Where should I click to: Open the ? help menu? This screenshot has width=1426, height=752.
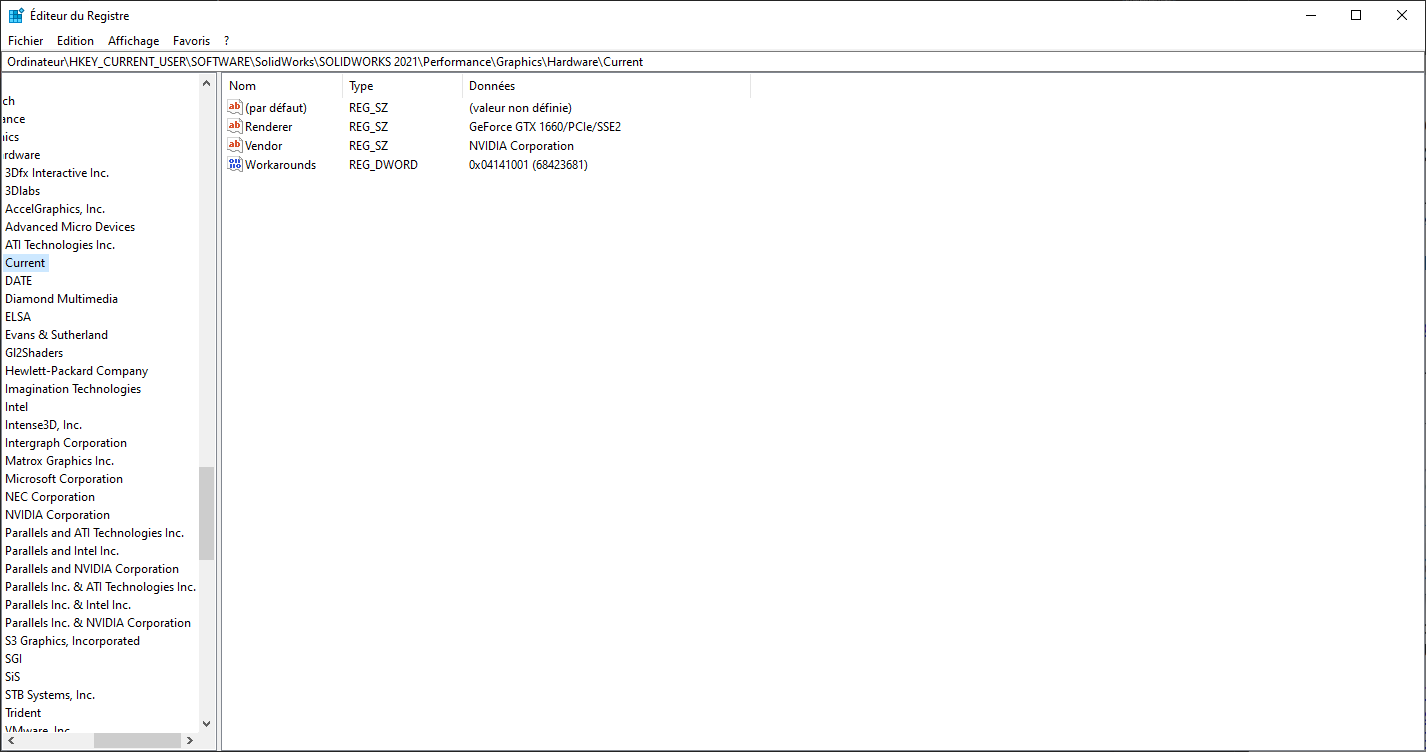tap(227, 41)
